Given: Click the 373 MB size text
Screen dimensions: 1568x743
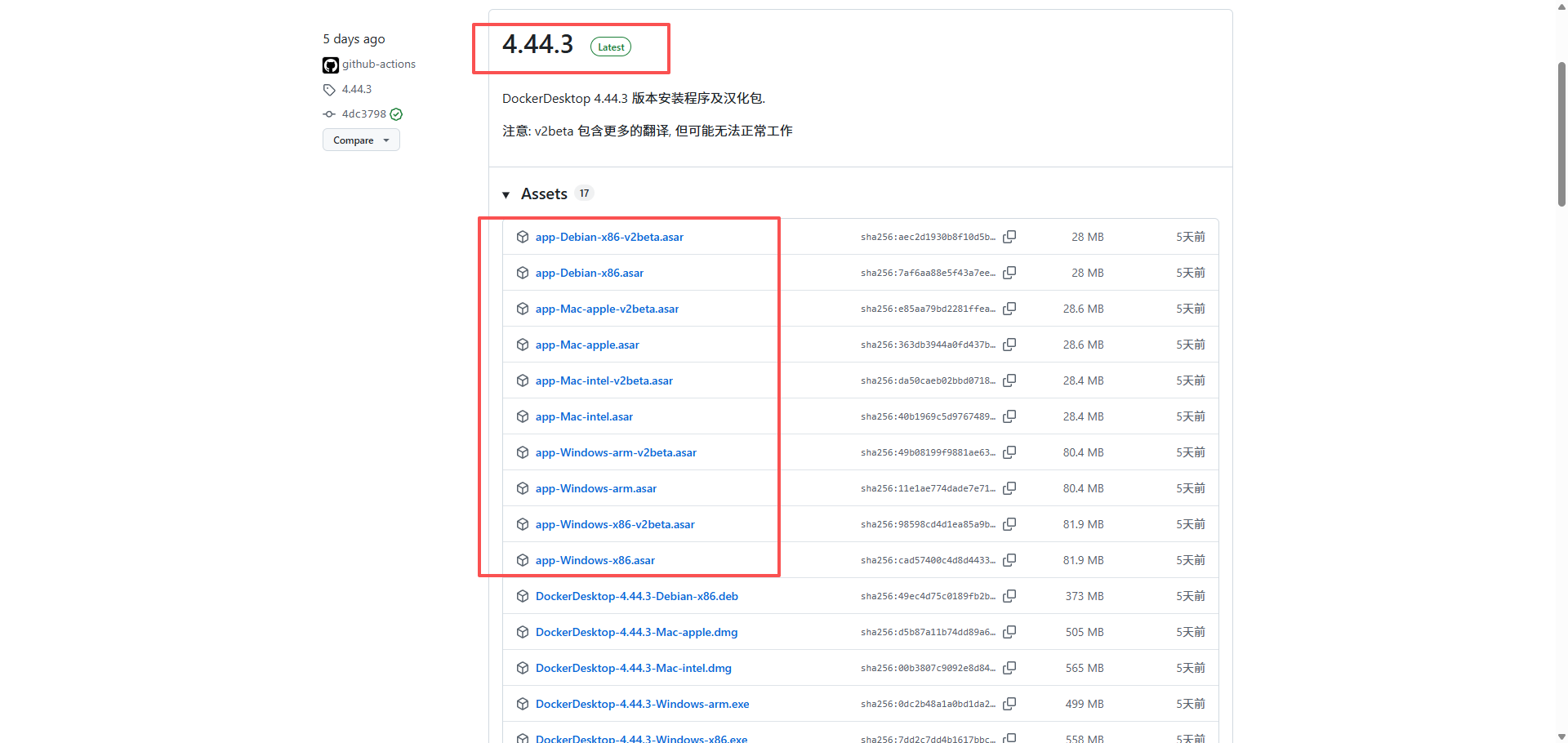Looking at the screenshot, I should point(1085,596).
